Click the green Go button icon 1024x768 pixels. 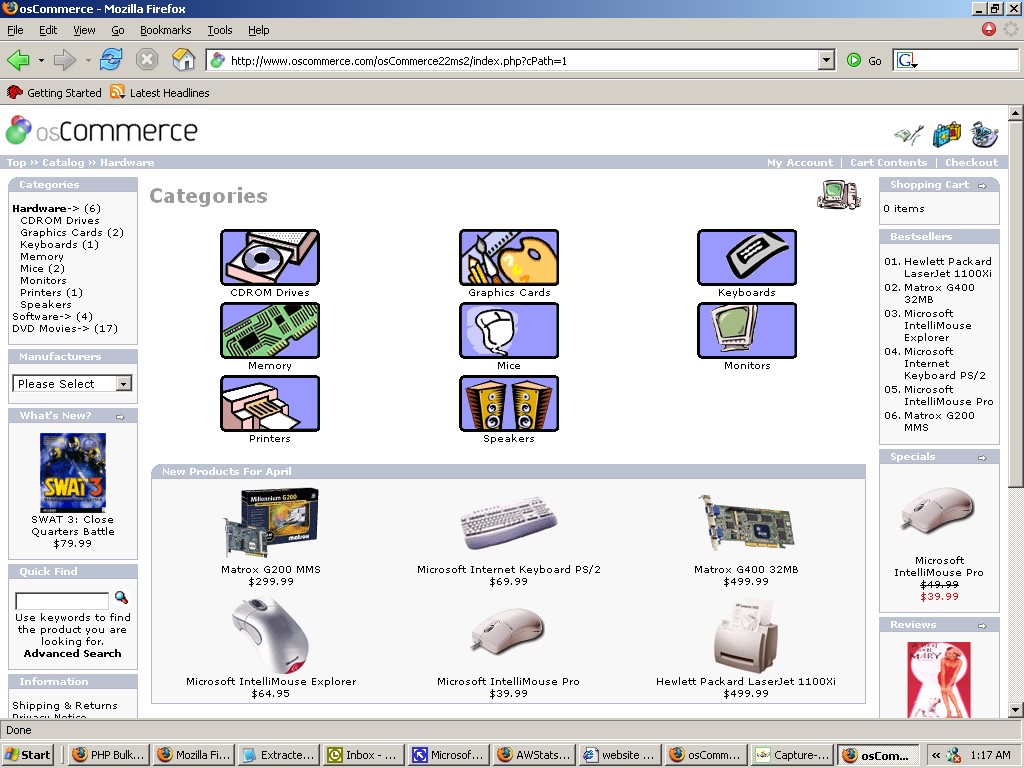coord(854,60)
